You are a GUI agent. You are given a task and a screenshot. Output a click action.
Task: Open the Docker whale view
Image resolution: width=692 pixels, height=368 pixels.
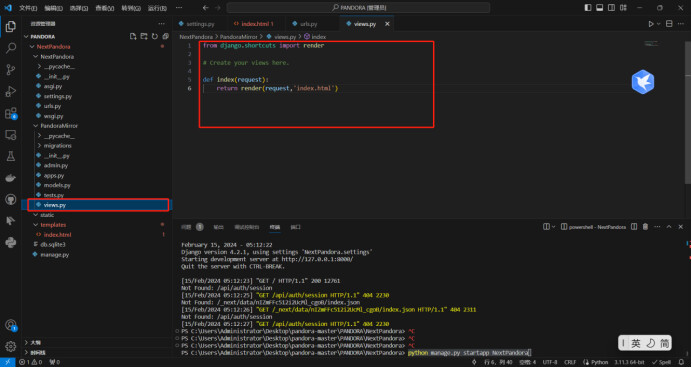click(x=11, y=178)
